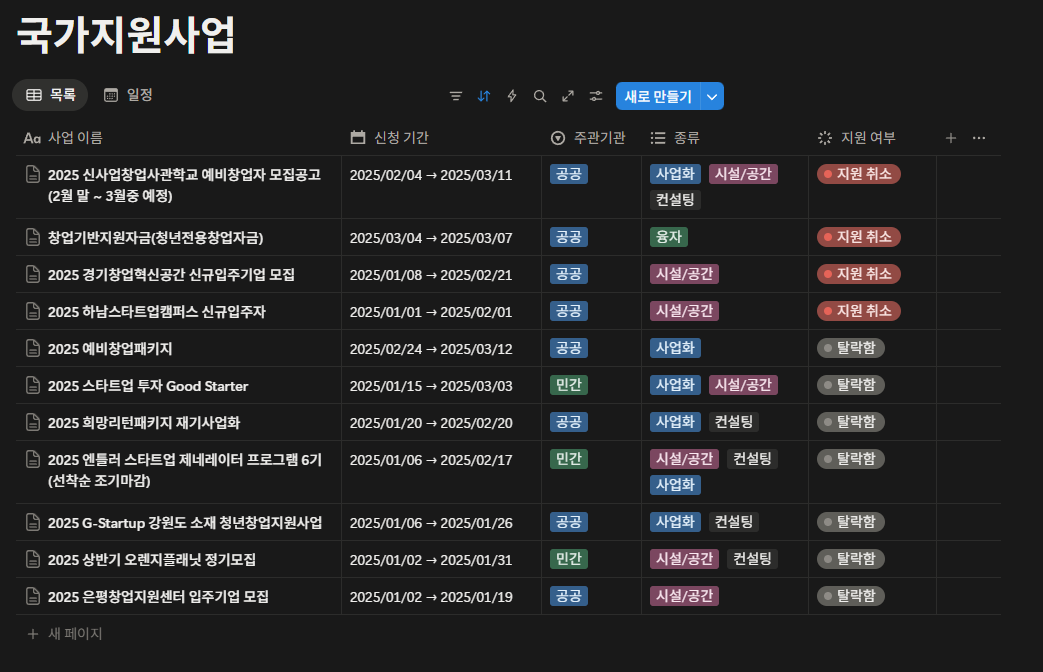Expand the dropdown arrow beside 새로 만들기
Viewport: 1043px width, 672px height.
coord(712,96)
